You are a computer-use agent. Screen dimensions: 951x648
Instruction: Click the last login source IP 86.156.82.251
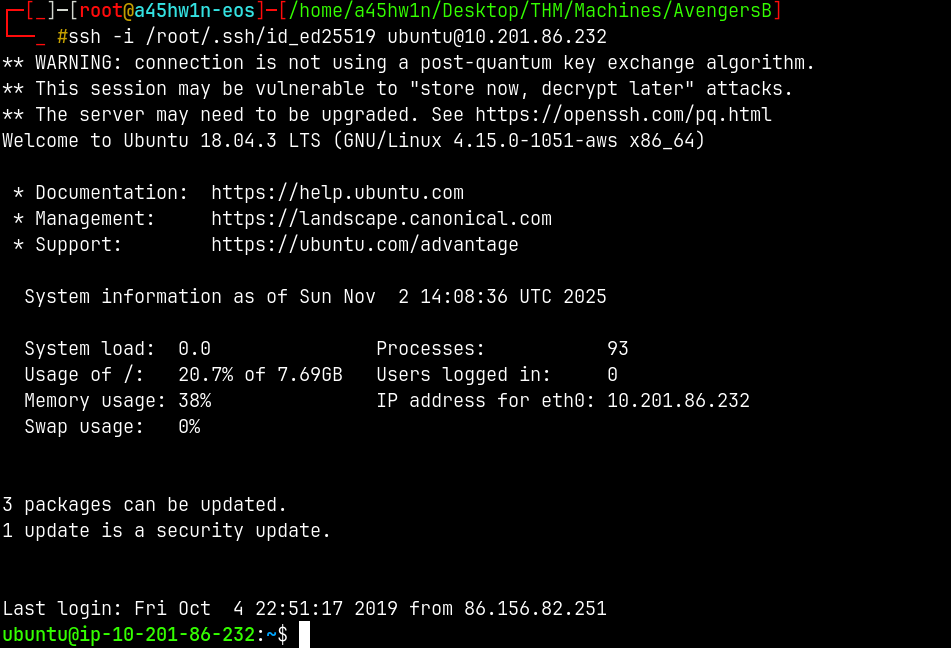pyautogui.click(x=535, y=609)
